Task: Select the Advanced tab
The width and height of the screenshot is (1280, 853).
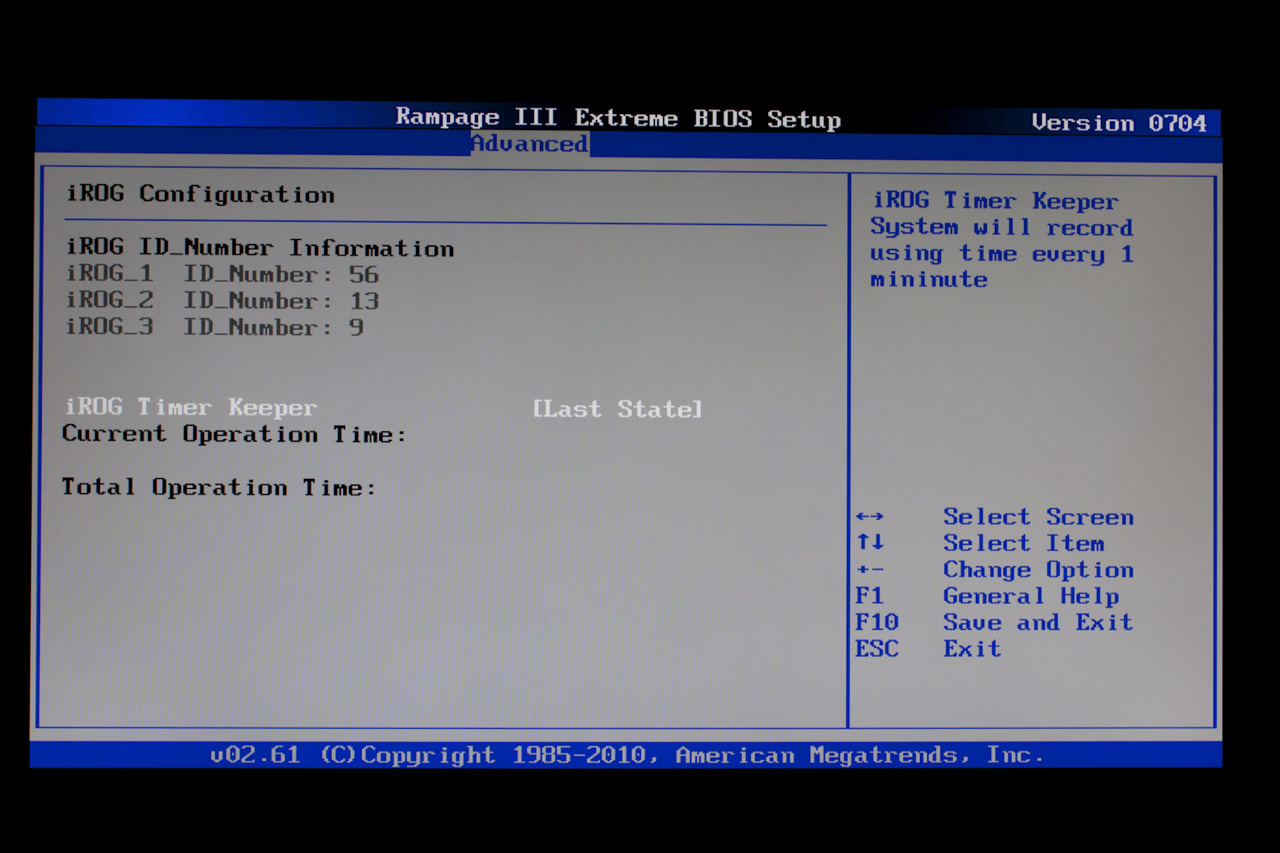Action: pos(530,144)
